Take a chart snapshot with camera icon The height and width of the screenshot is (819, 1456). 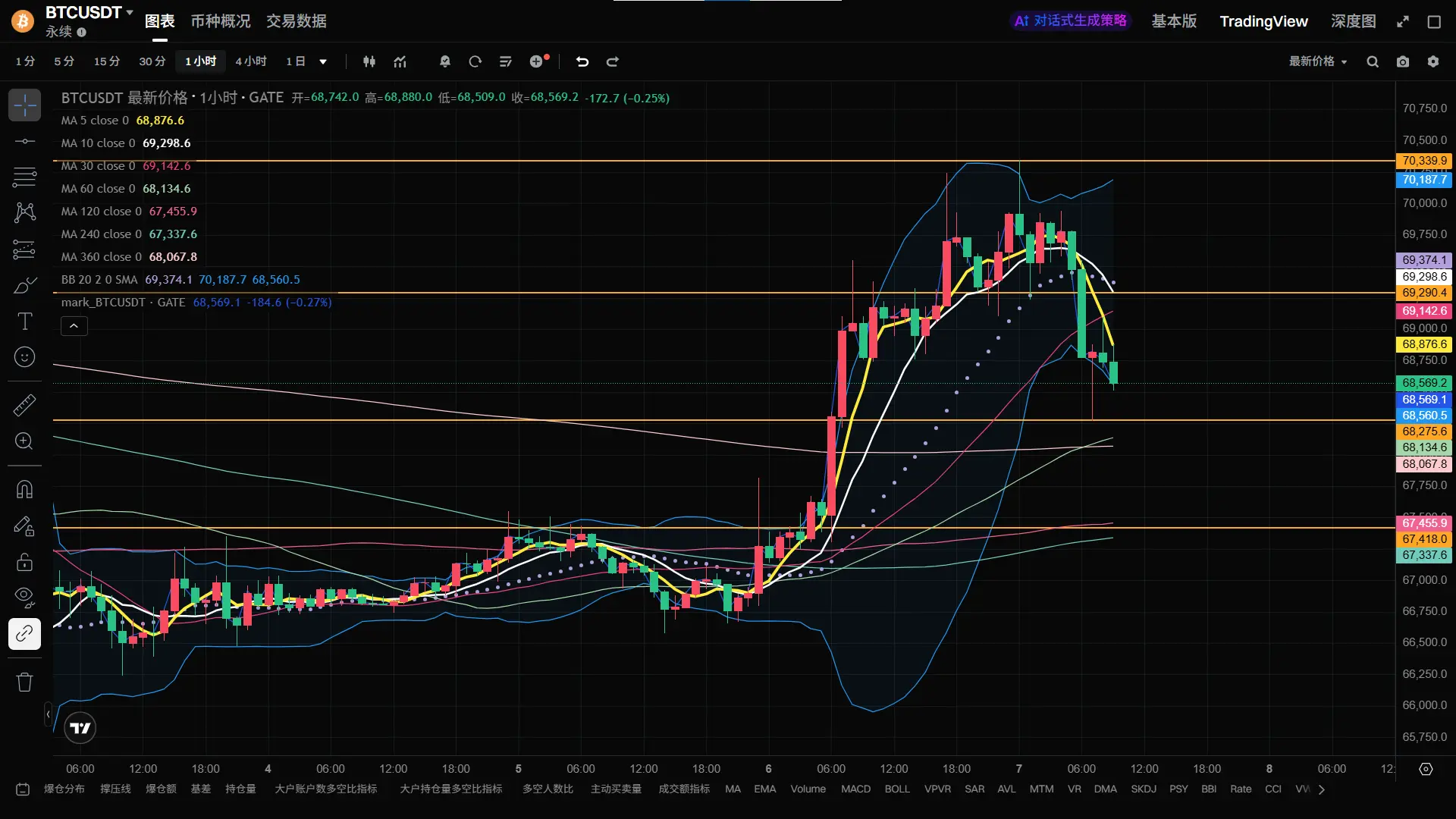click(1403, 61)
